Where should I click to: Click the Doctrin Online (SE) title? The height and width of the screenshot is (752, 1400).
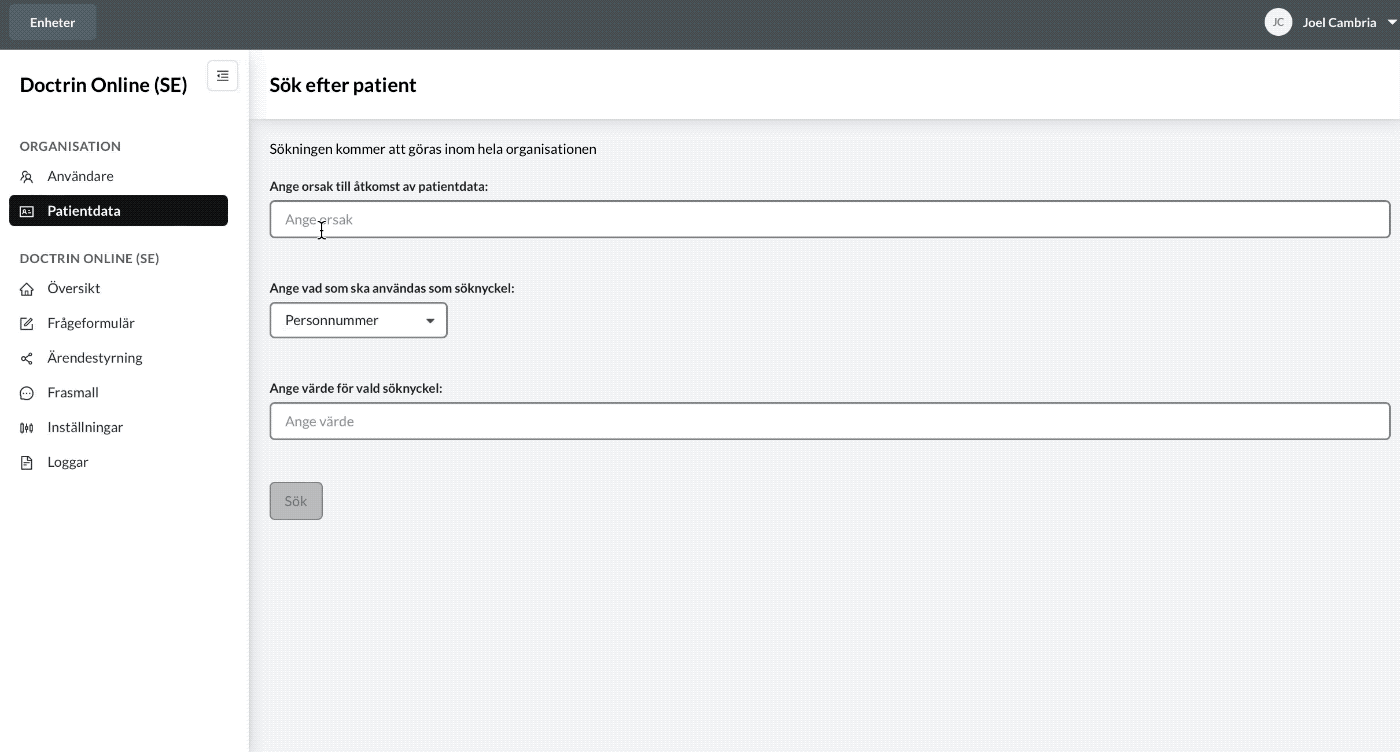coord(104,85)
